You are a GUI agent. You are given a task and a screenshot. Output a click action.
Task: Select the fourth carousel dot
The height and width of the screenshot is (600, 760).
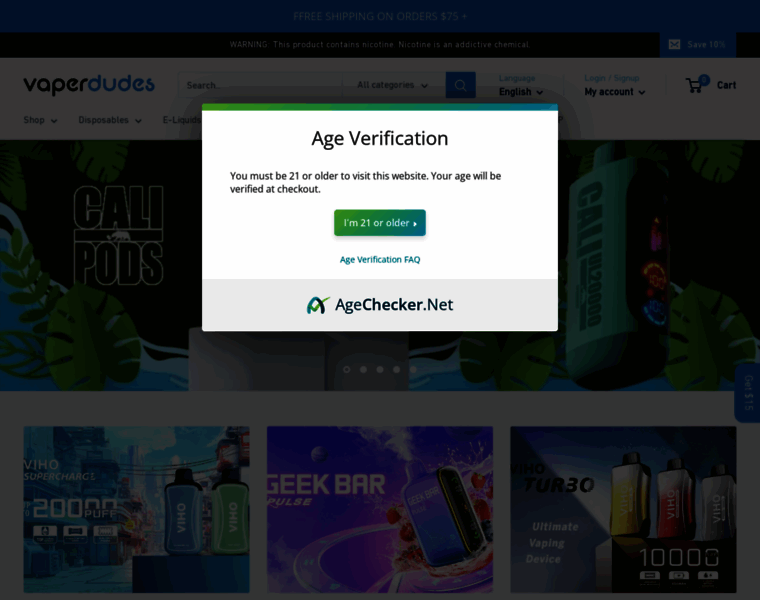(x=396, y=369)
